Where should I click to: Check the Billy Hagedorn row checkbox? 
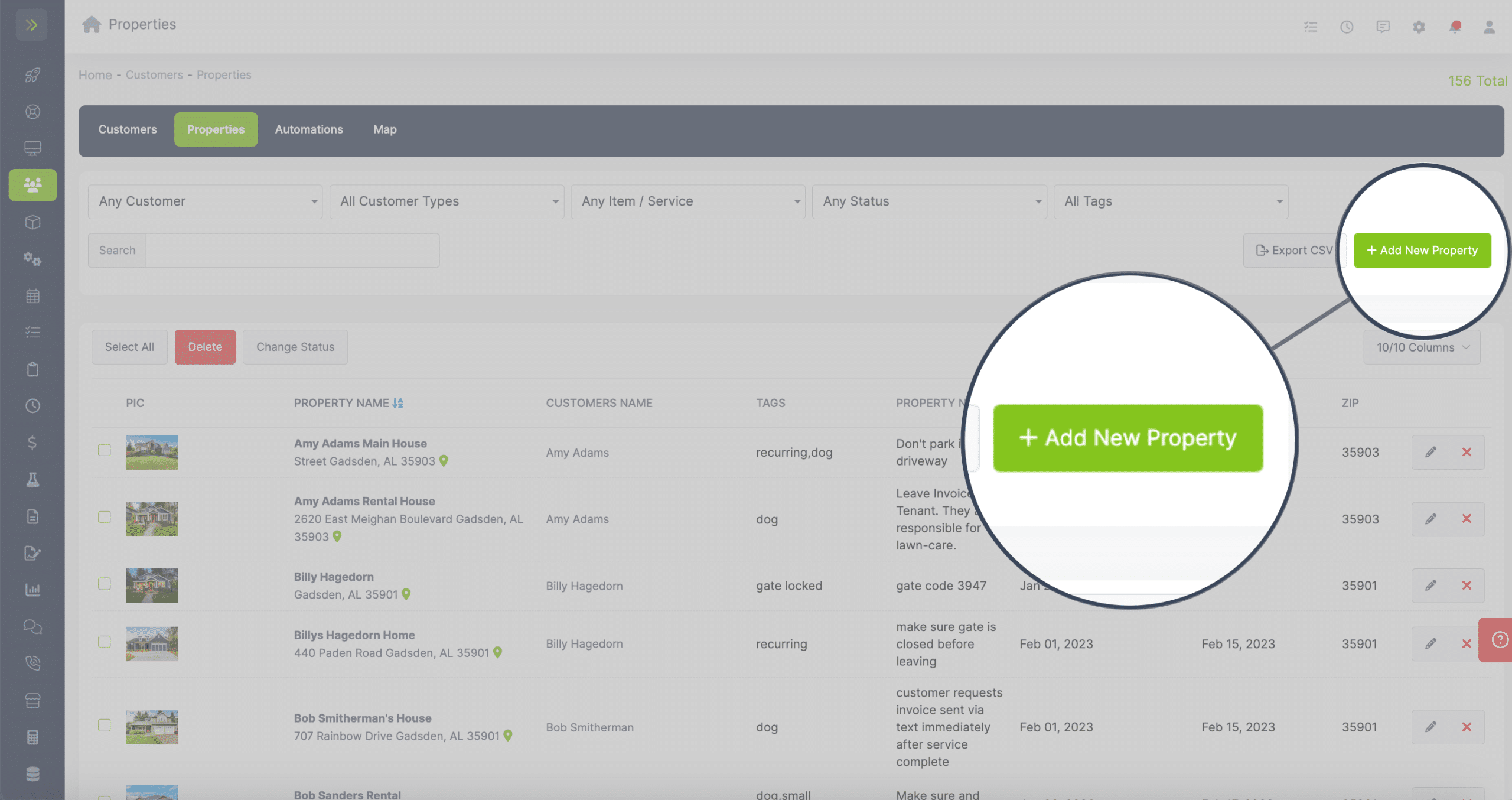point(105,584)
